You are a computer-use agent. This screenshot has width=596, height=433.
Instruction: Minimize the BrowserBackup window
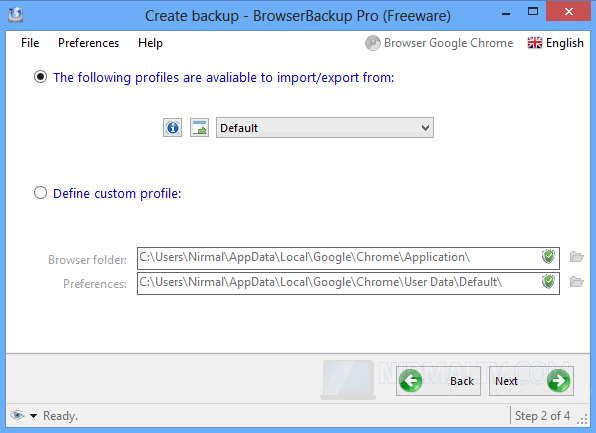pyautogui.click(x=506, y=14)
